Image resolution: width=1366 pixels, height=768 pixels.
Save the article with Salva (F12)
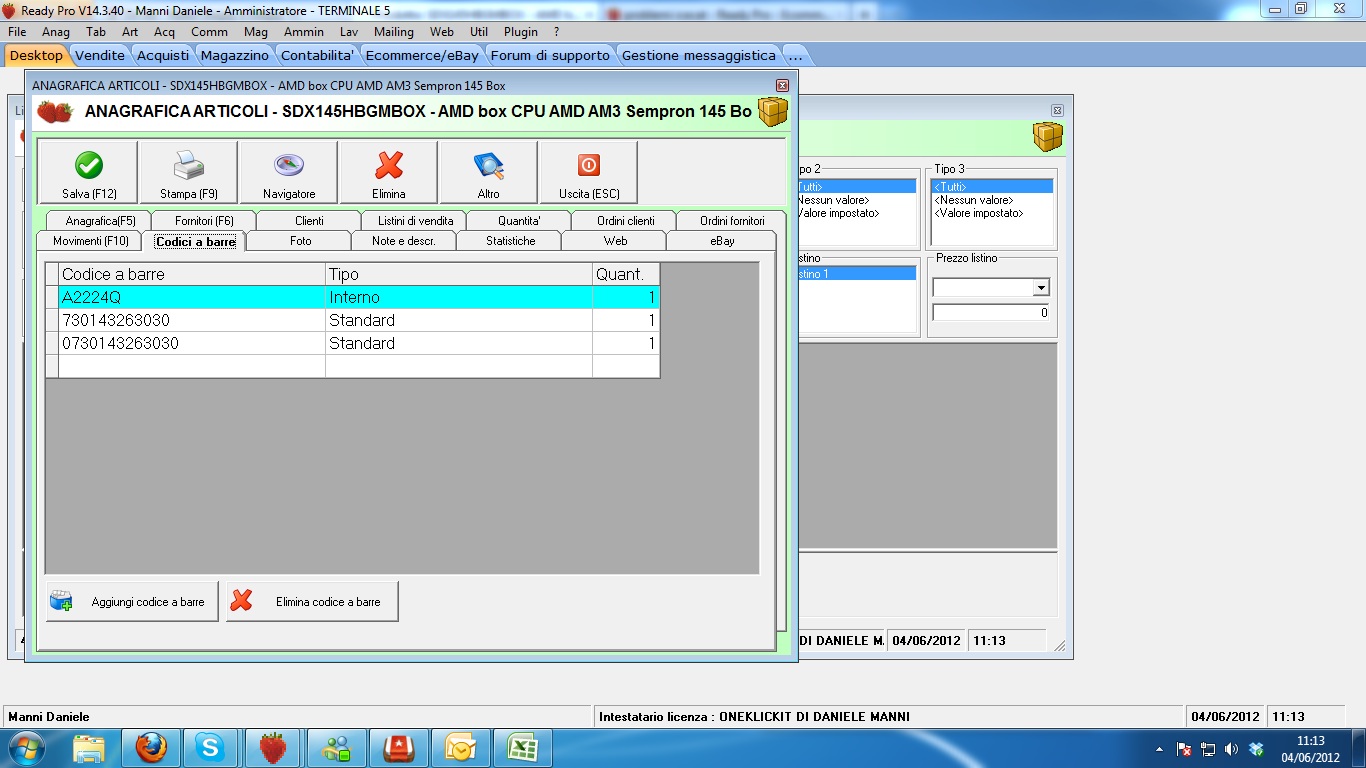(88, 173)
